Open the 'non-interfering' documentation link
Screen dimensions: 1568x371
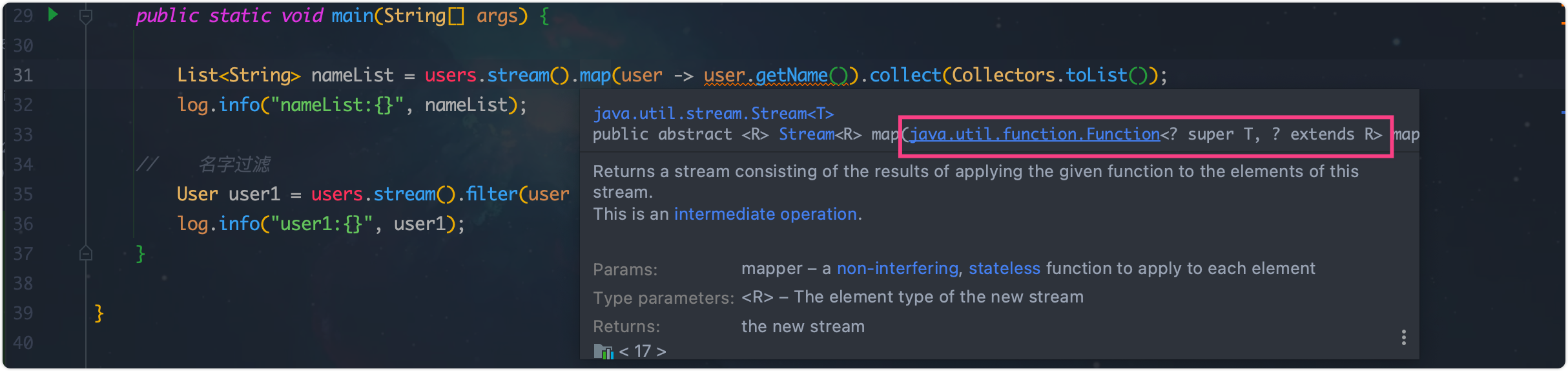click(x=897, y=268)
